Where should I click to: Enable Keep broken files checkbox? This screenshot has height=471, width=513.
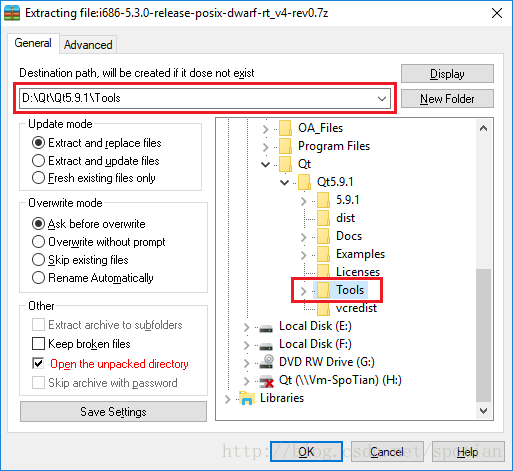pos(38,344)
